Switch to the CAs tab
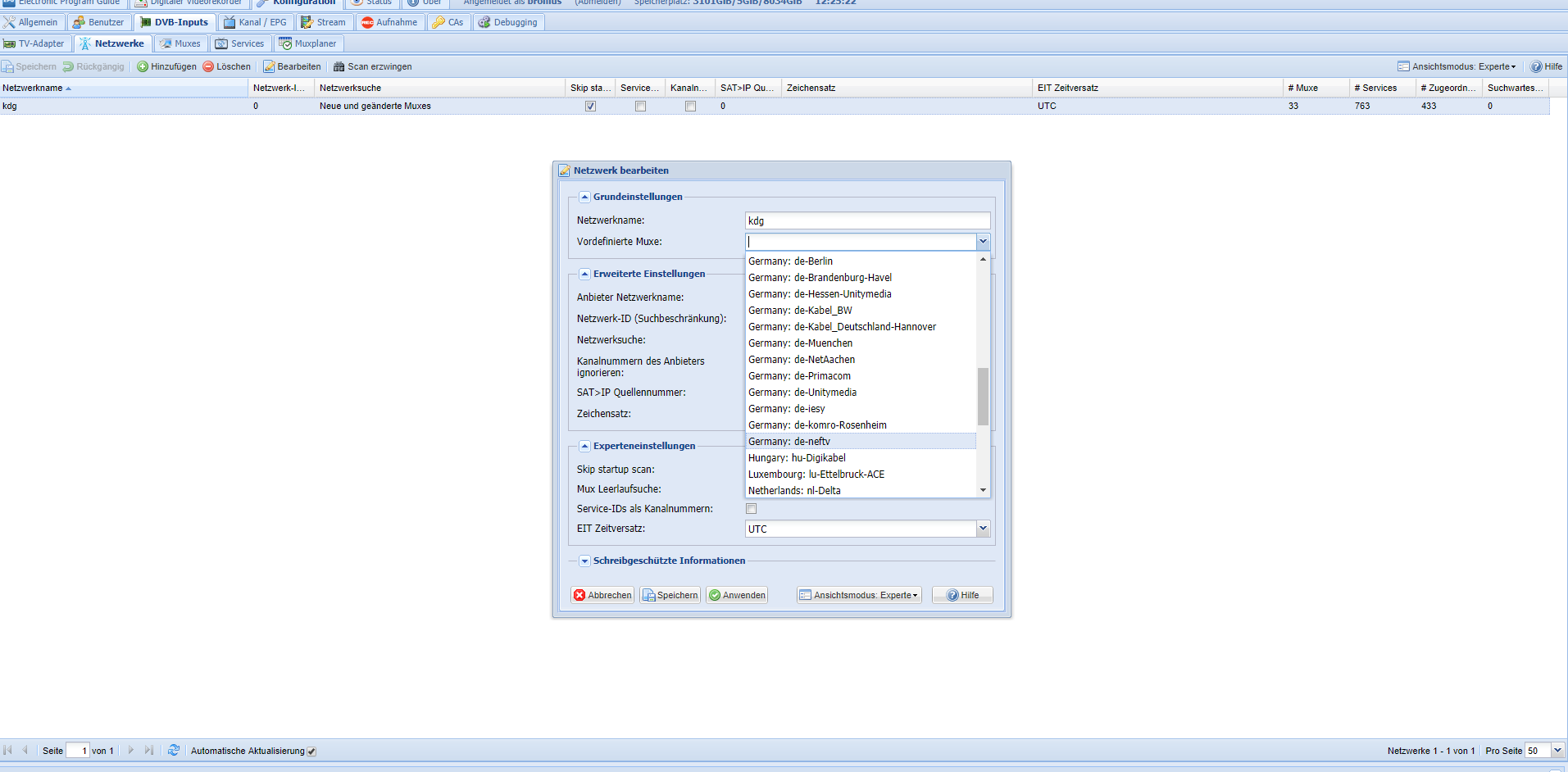Screen dimensions: 1568x772 pos(448,22)
